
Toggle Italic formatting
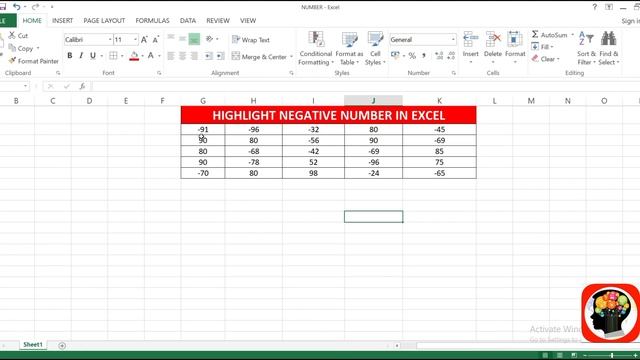click(x=81, y=56)
